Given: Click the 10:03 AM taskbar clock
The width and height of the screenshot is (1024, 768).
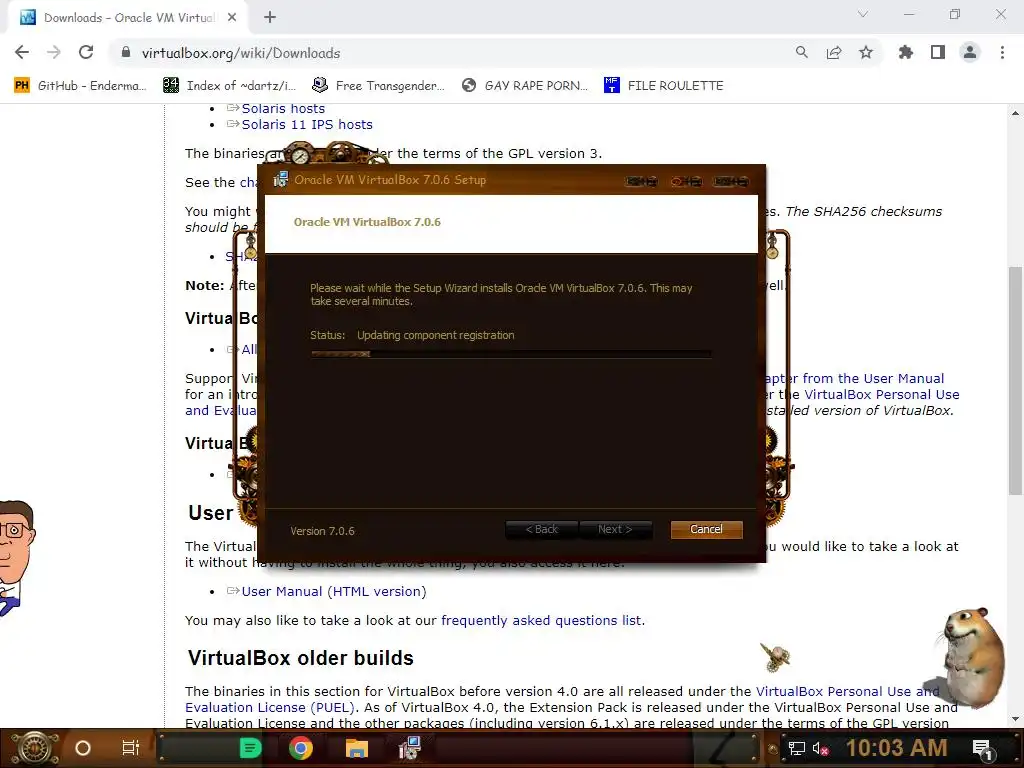Looking at the screenshot, I should [x=896, y=748].
